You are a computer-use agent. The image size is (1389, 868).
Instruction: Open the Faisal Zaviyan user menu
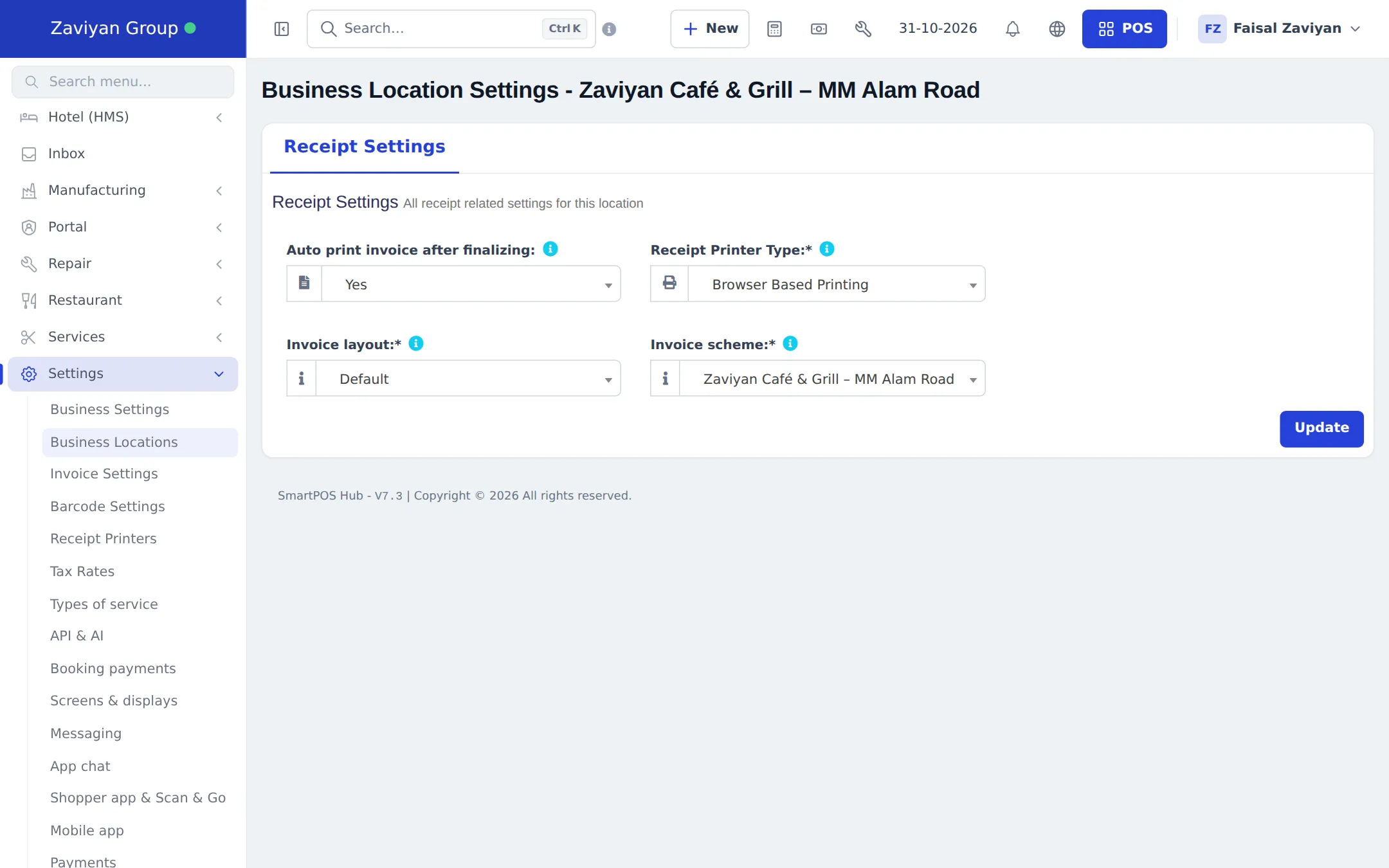1279,29
